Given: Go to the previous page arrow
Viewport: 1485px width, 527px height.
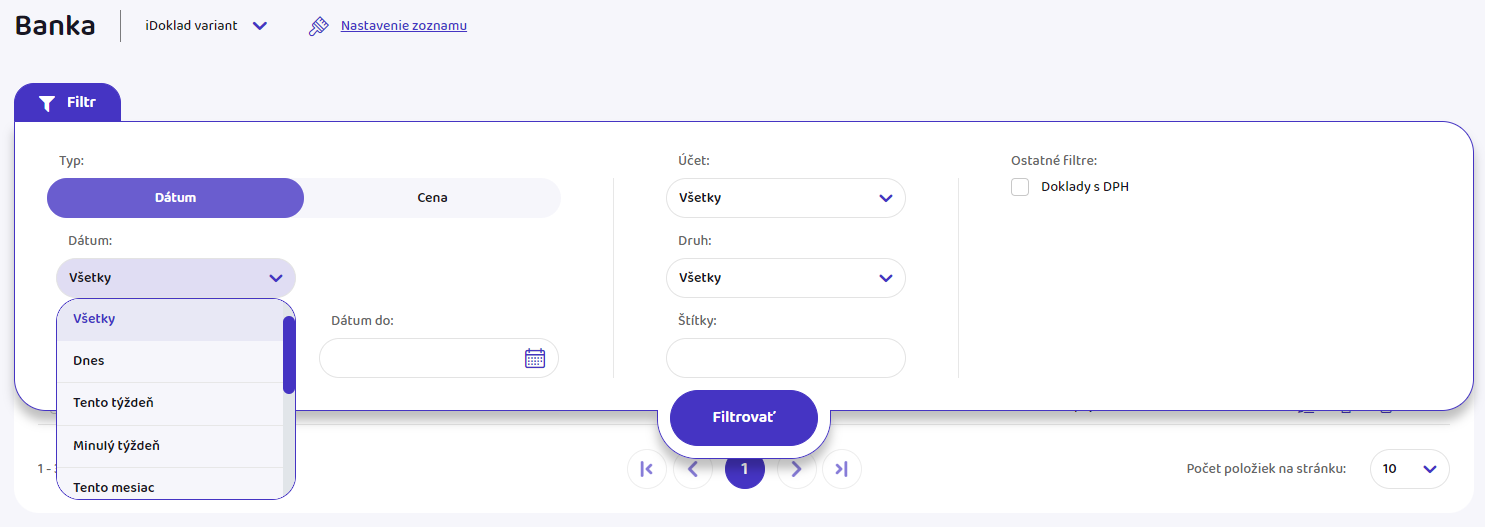Looking at the screenshot, I should click(x=693, y=469).
